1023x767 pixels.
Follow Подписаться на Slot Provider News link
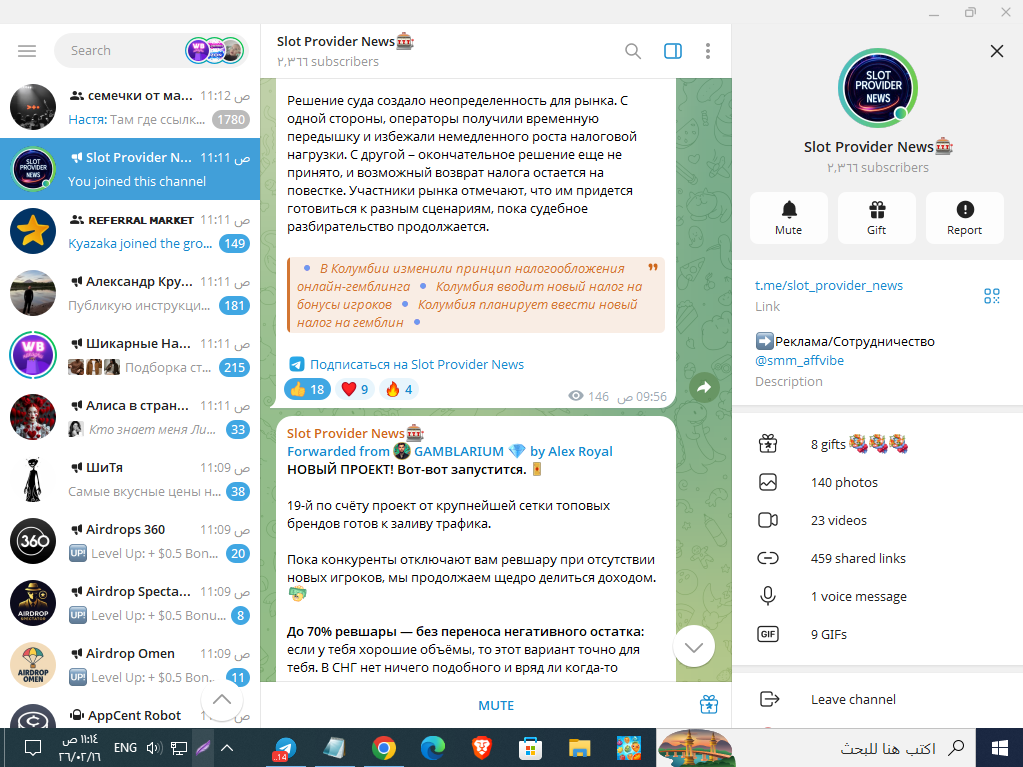coord(416,365)
